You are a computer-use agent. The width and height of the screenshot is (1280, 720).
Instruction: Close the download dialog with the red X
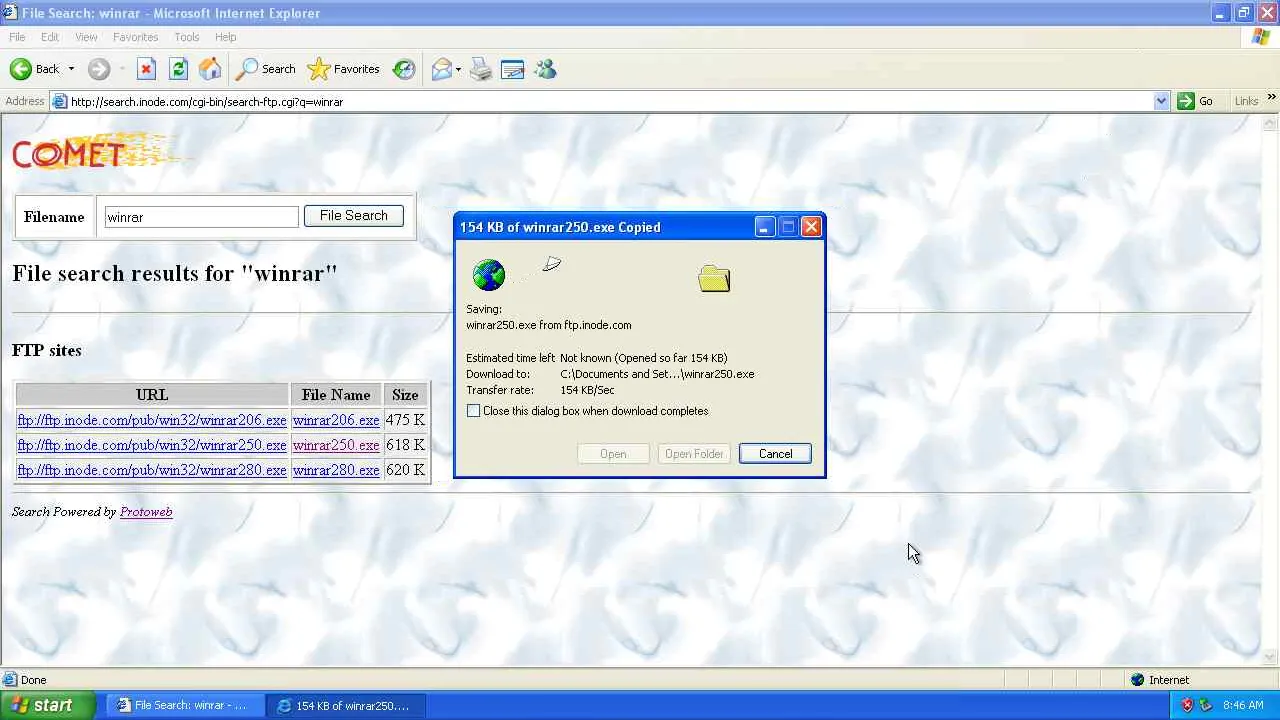(811, 227)
